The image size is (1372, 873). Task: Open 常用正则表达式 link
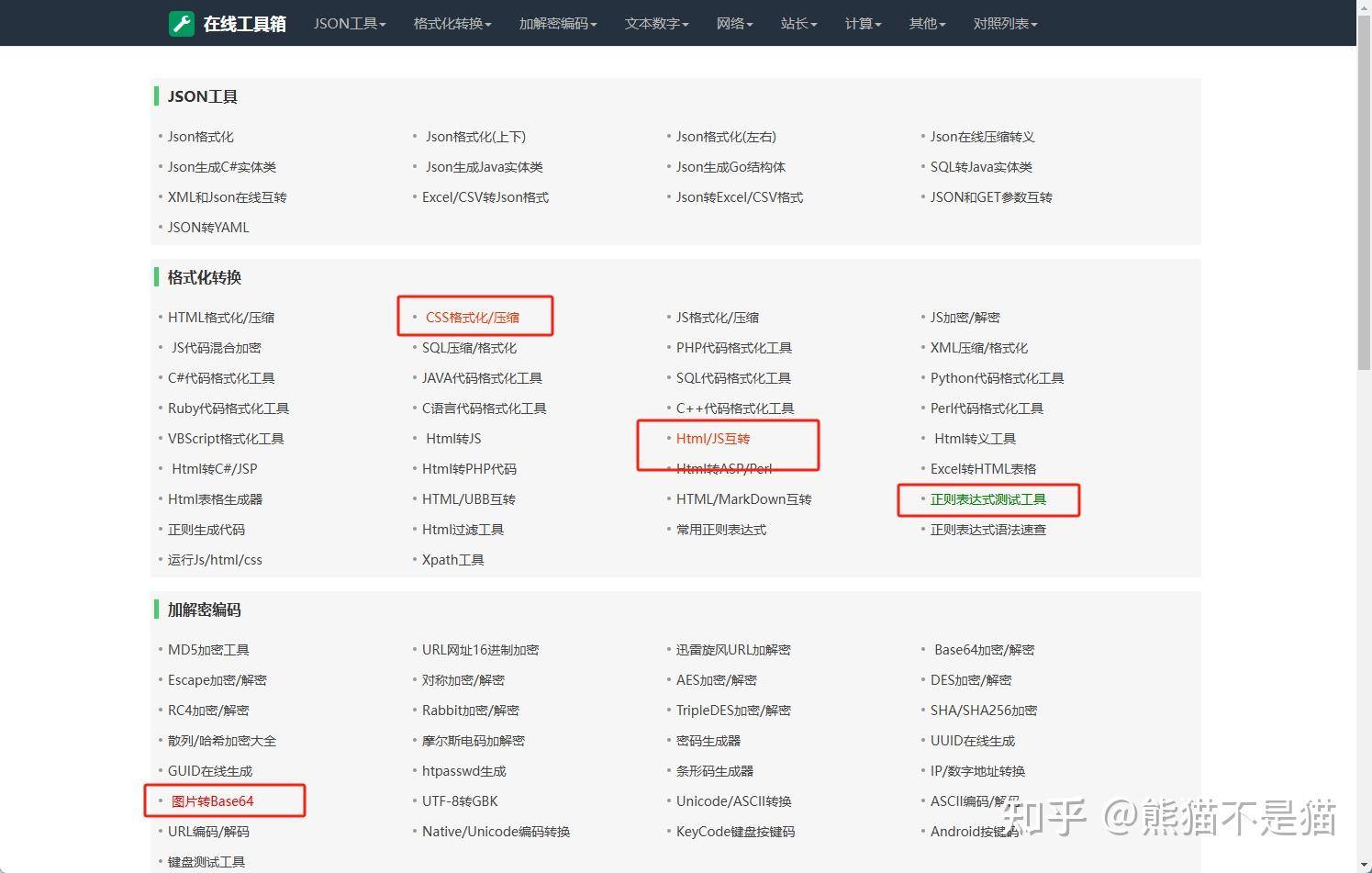pos(721,530)
